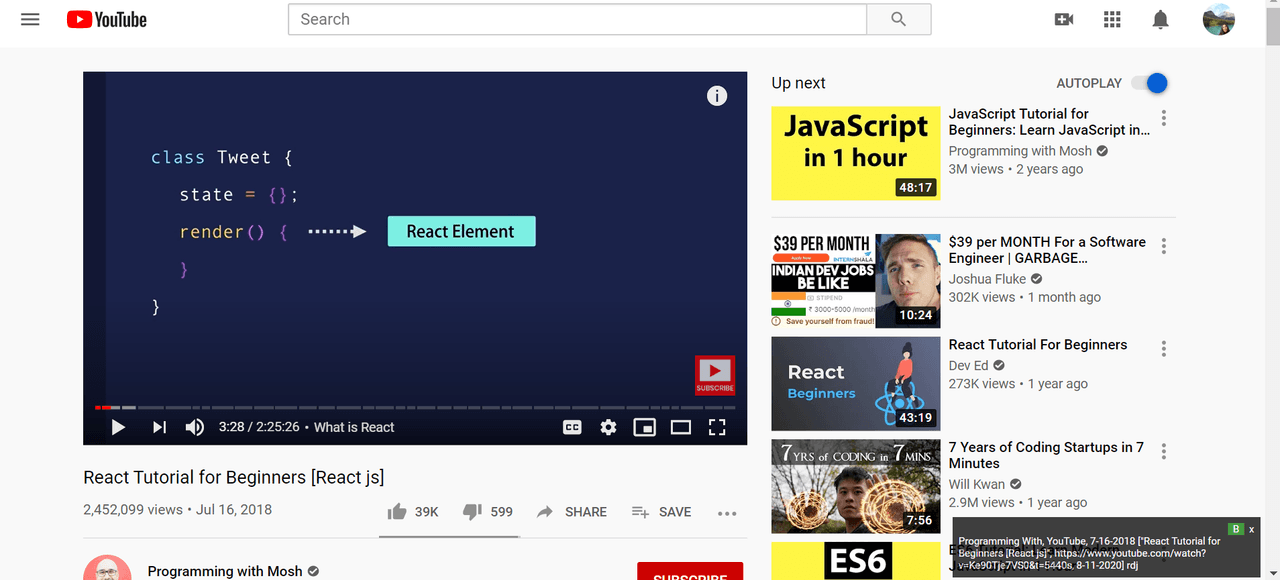Click the 3:28 / 2:25:26 time display

(259, 427)
